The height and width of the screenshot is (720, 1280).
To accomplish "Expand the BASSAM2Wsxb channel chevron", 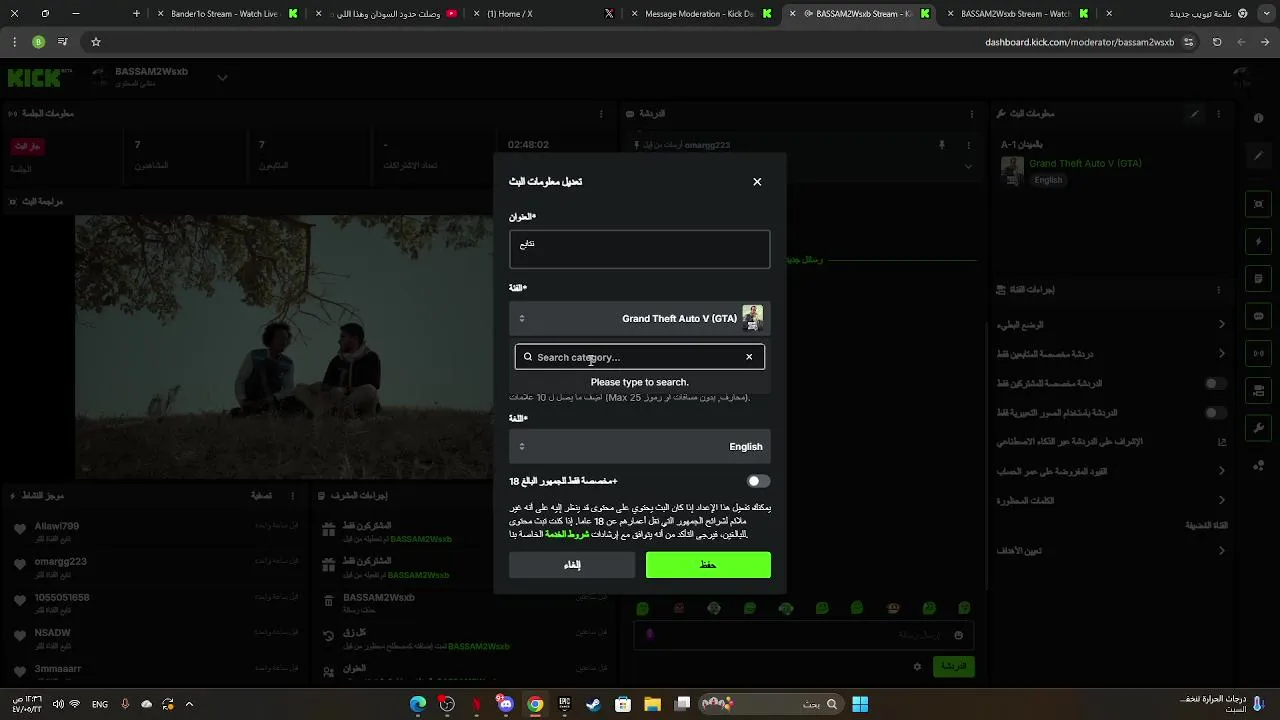I will [x=222, y=78].
